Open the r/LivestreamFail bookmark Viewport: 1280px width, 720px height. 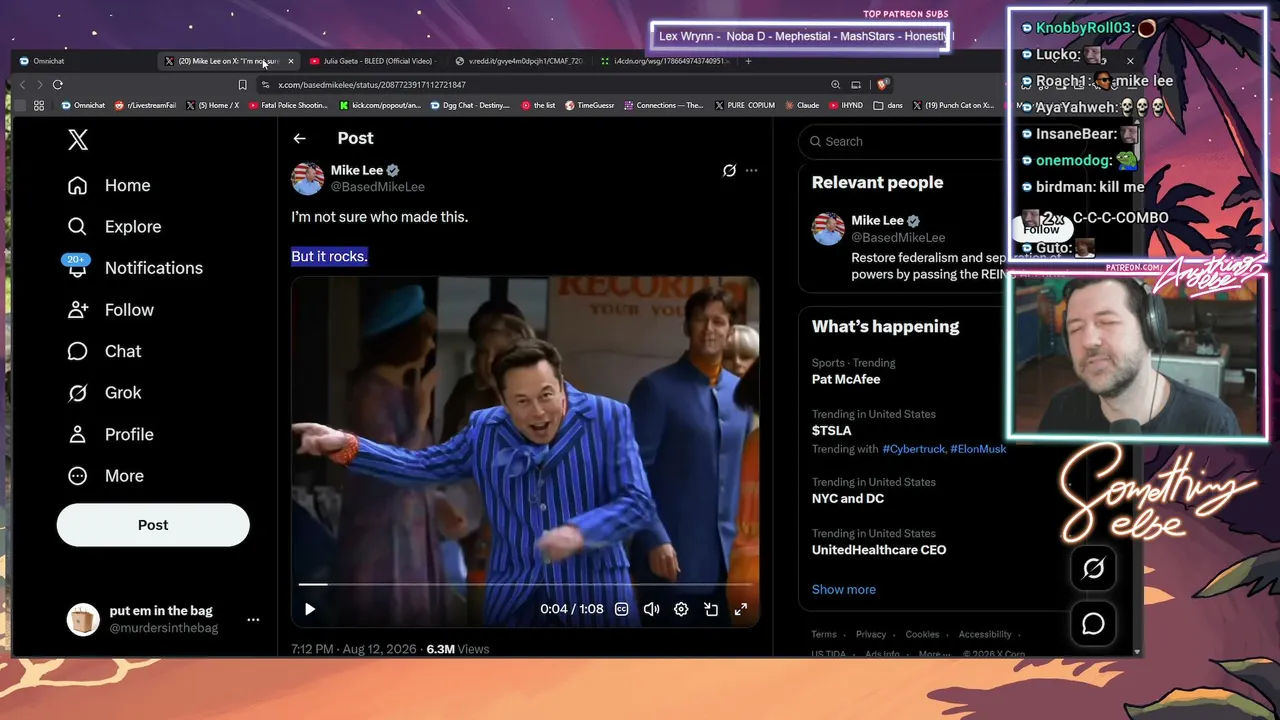tap(146, 105)
